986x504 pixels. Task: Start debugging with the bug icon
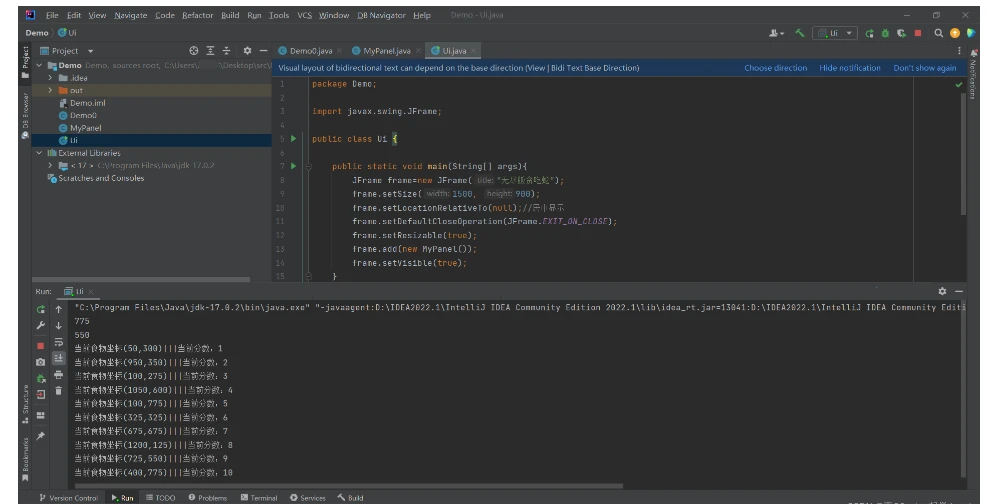[884, 33]
